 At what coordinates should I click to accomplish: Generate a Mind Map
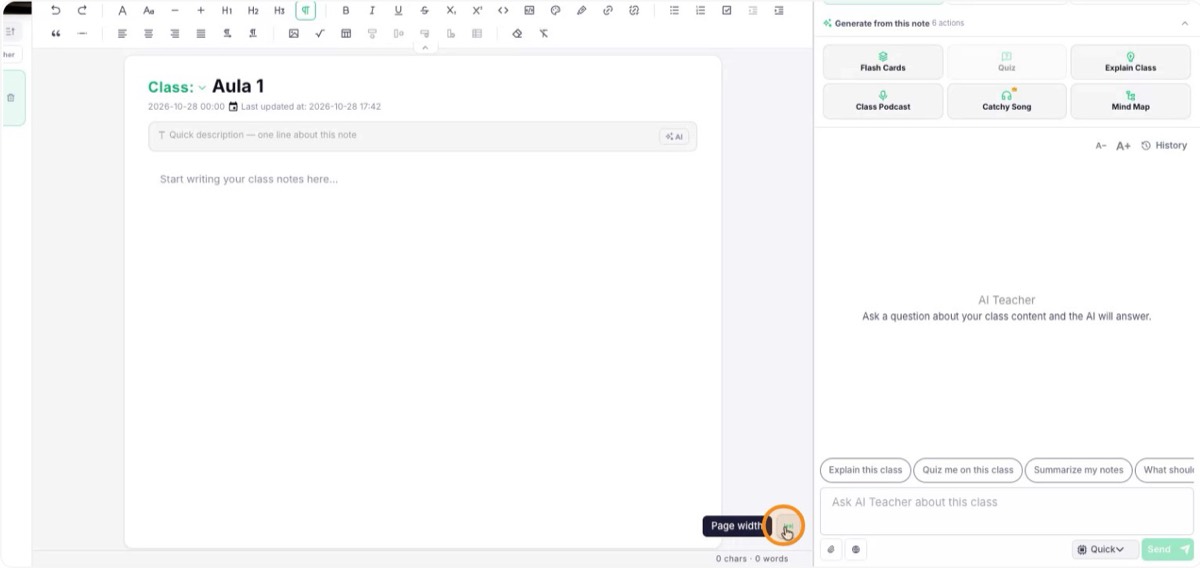[x=1130, y=101]
